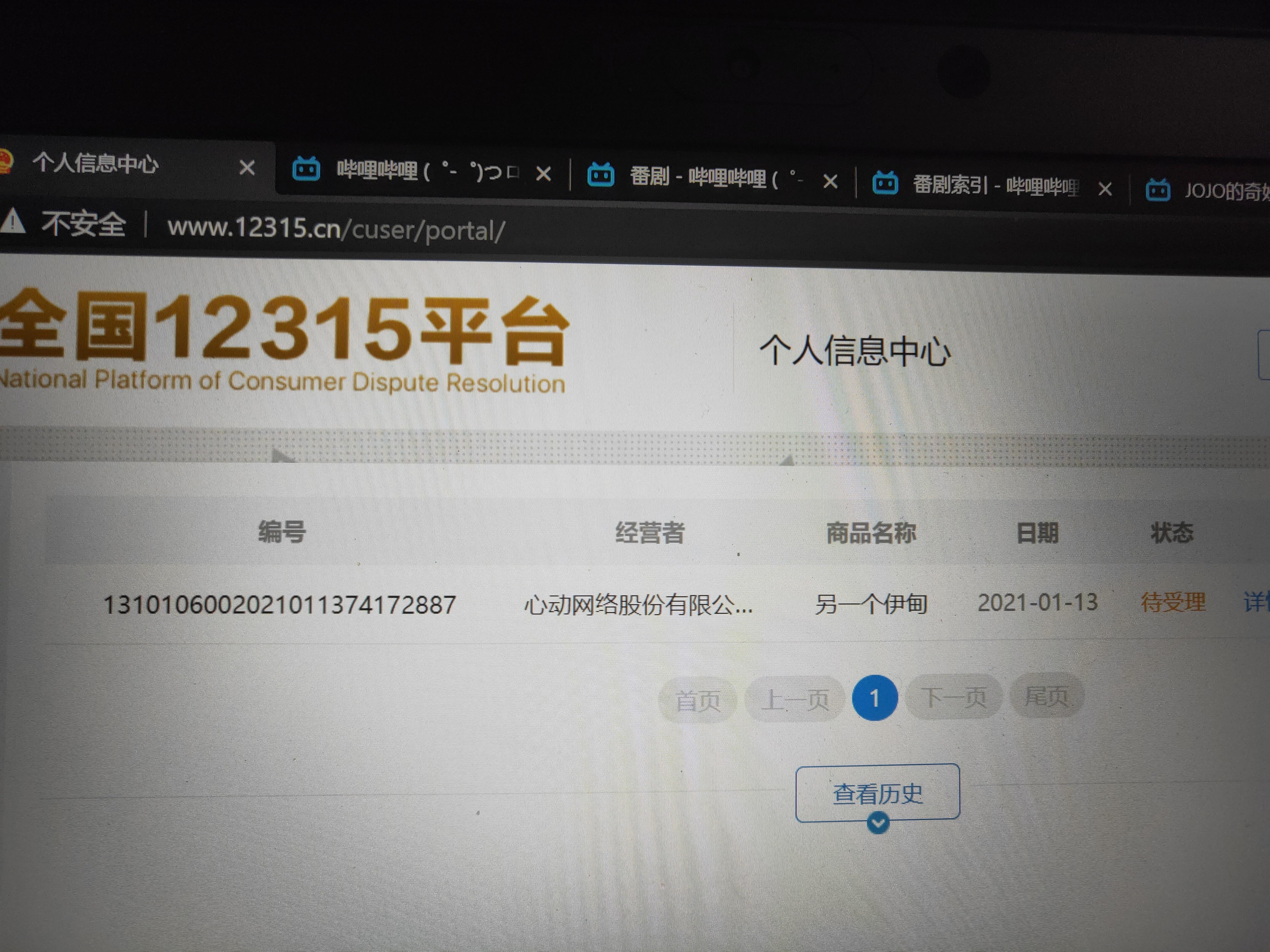
Task: Select complaint number 1310106002021011374172887
Action: (x=280, y=605)
